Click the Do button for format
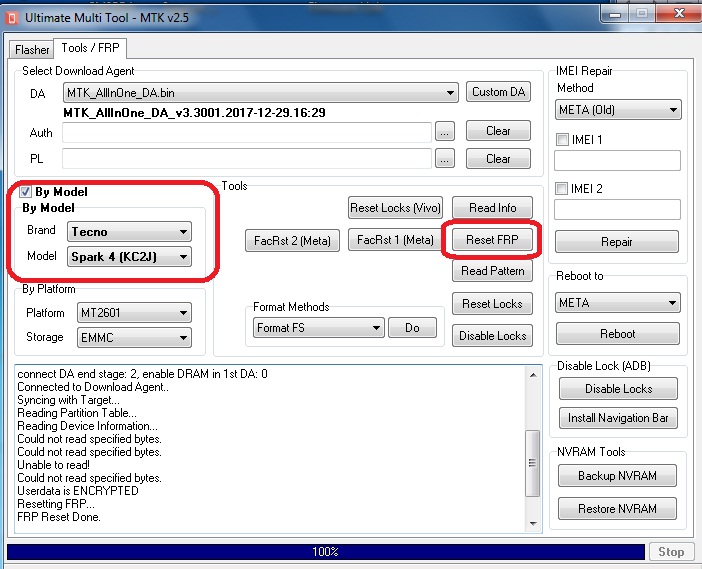The width and height of the screenshot is (702, 569). (412, 328)
